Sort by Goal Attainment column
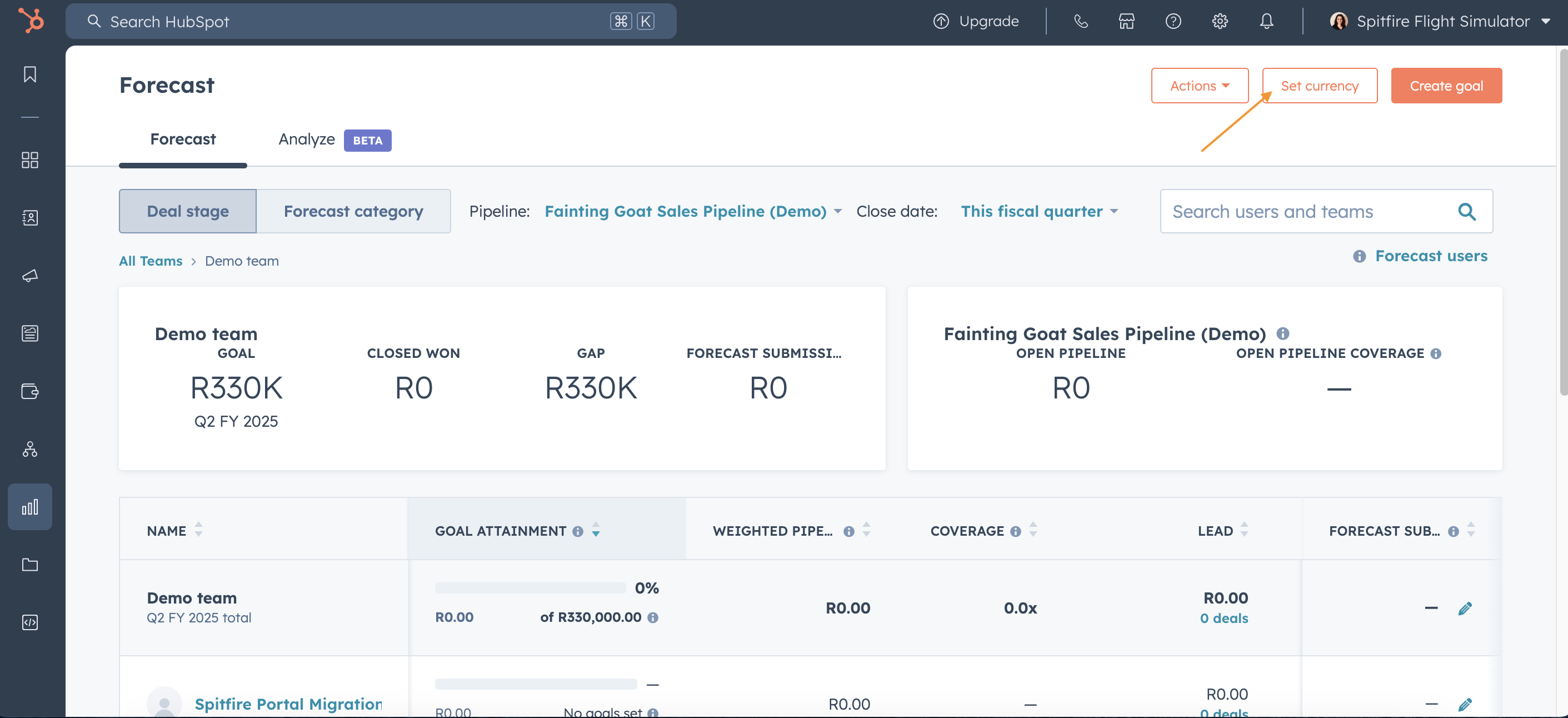This screenshot has width=1568, height=718. tap(596, 530)
